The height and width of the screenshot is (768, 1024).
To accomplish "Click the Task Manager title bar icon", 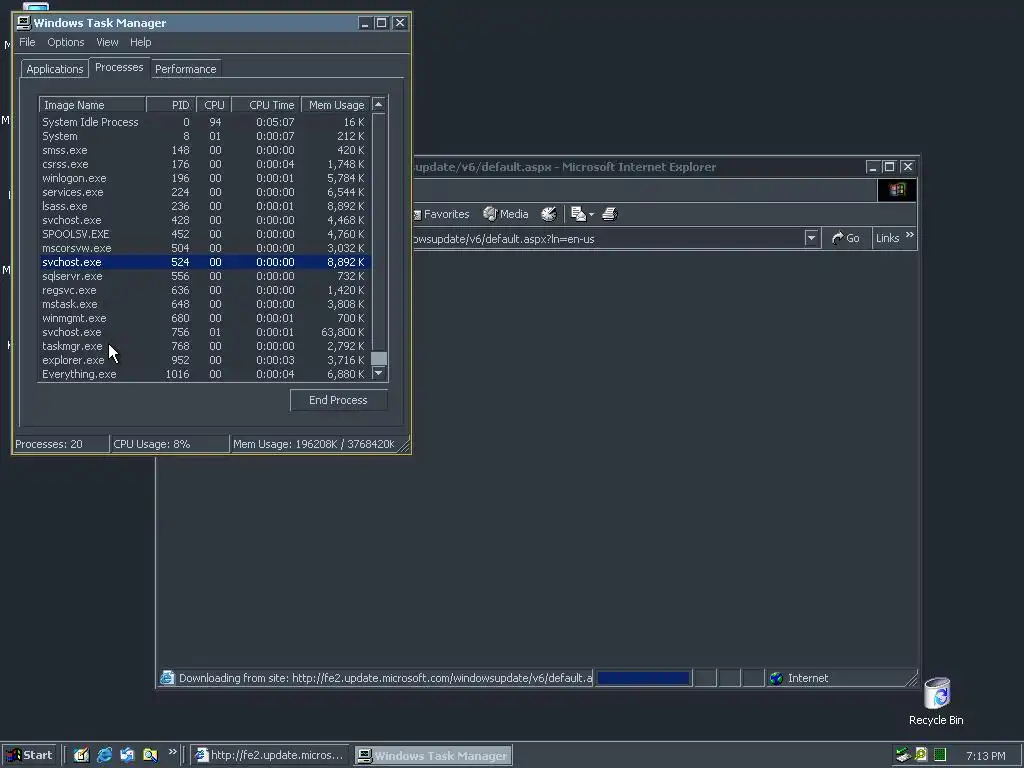I will coord(24,23).
